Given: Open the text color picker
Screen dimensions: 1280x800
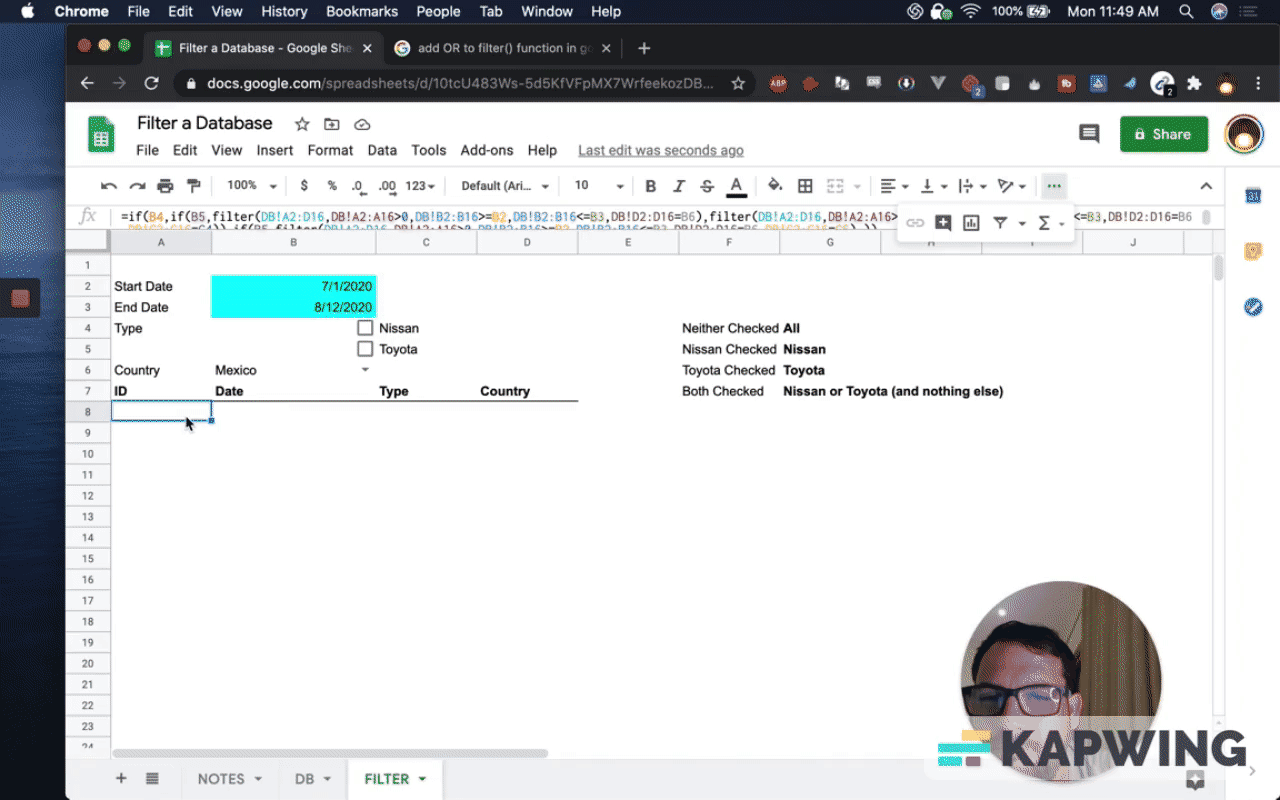Looking at the screenshot, I should pyautogui.click(x=736, y=186).
